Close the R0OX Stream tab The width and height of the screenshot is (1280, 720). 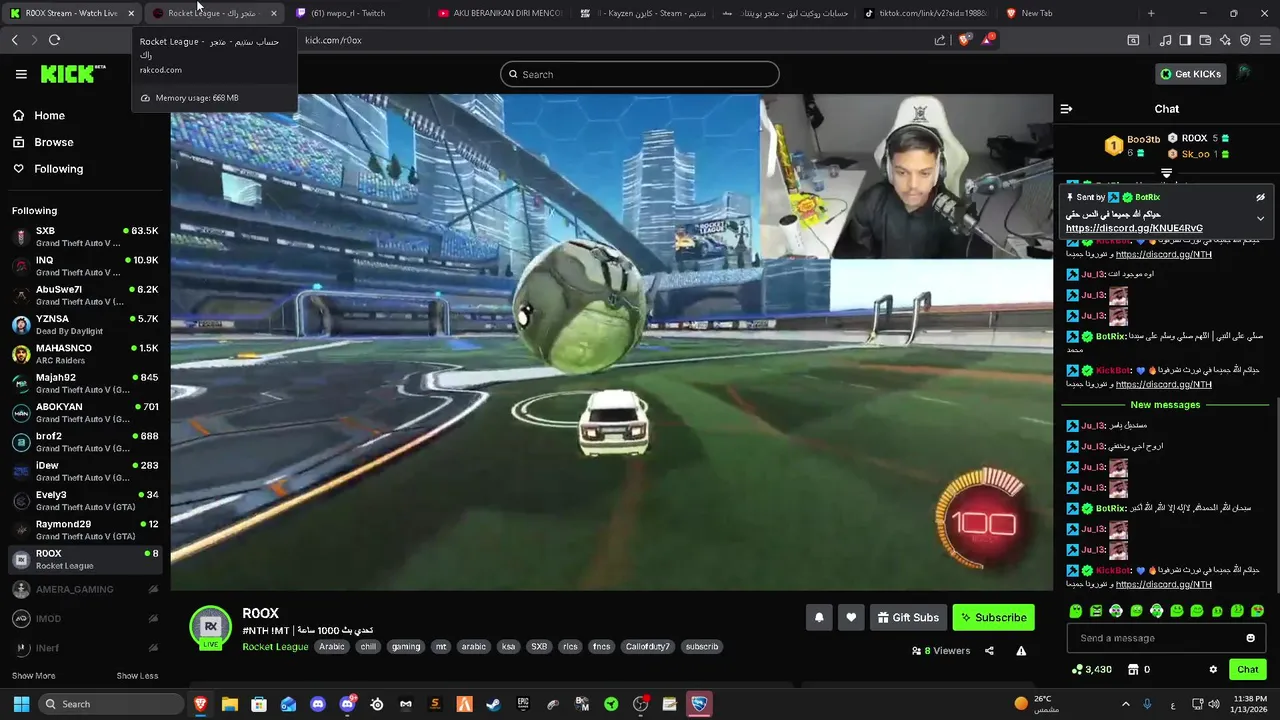tap(131, 13)
